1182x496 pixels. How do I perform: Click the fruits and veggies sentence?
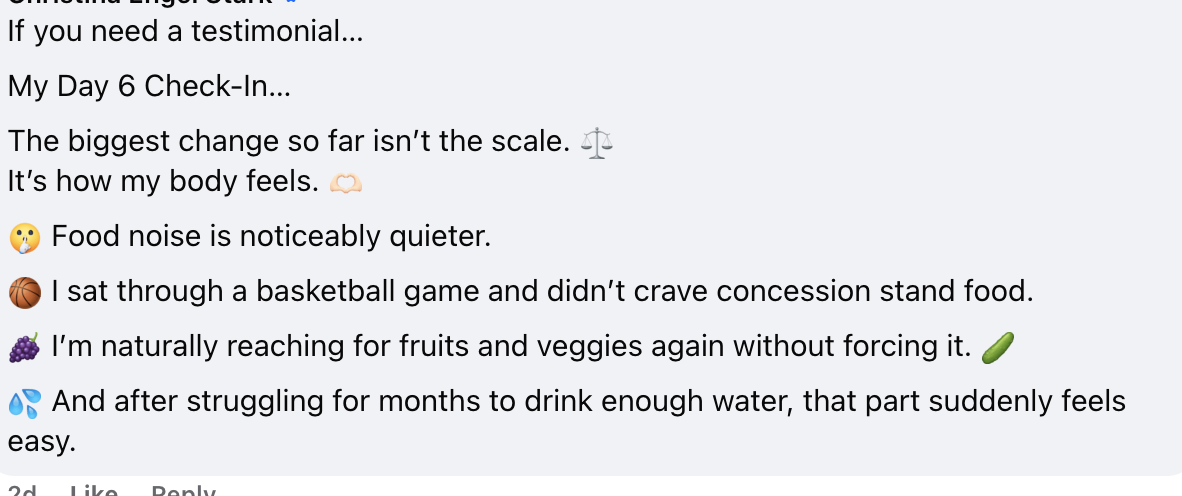tap(511, 347)
